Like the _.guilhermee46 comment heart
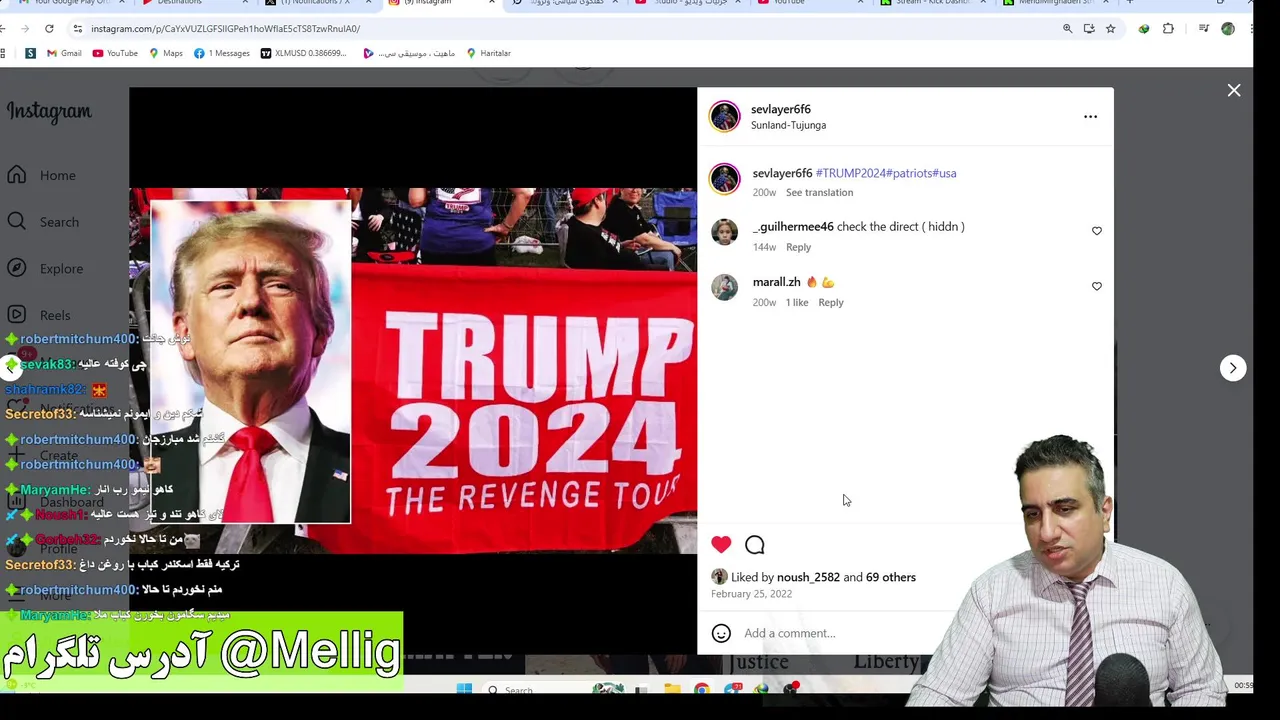The width and height of the screenshot is (1280, 720). point(1097,231)
